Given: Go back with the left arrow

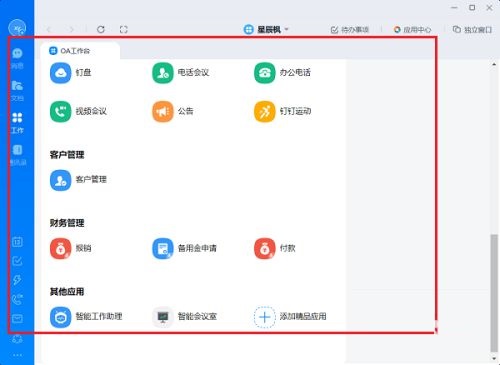Looking at the screenshot, I should point(49,29).
